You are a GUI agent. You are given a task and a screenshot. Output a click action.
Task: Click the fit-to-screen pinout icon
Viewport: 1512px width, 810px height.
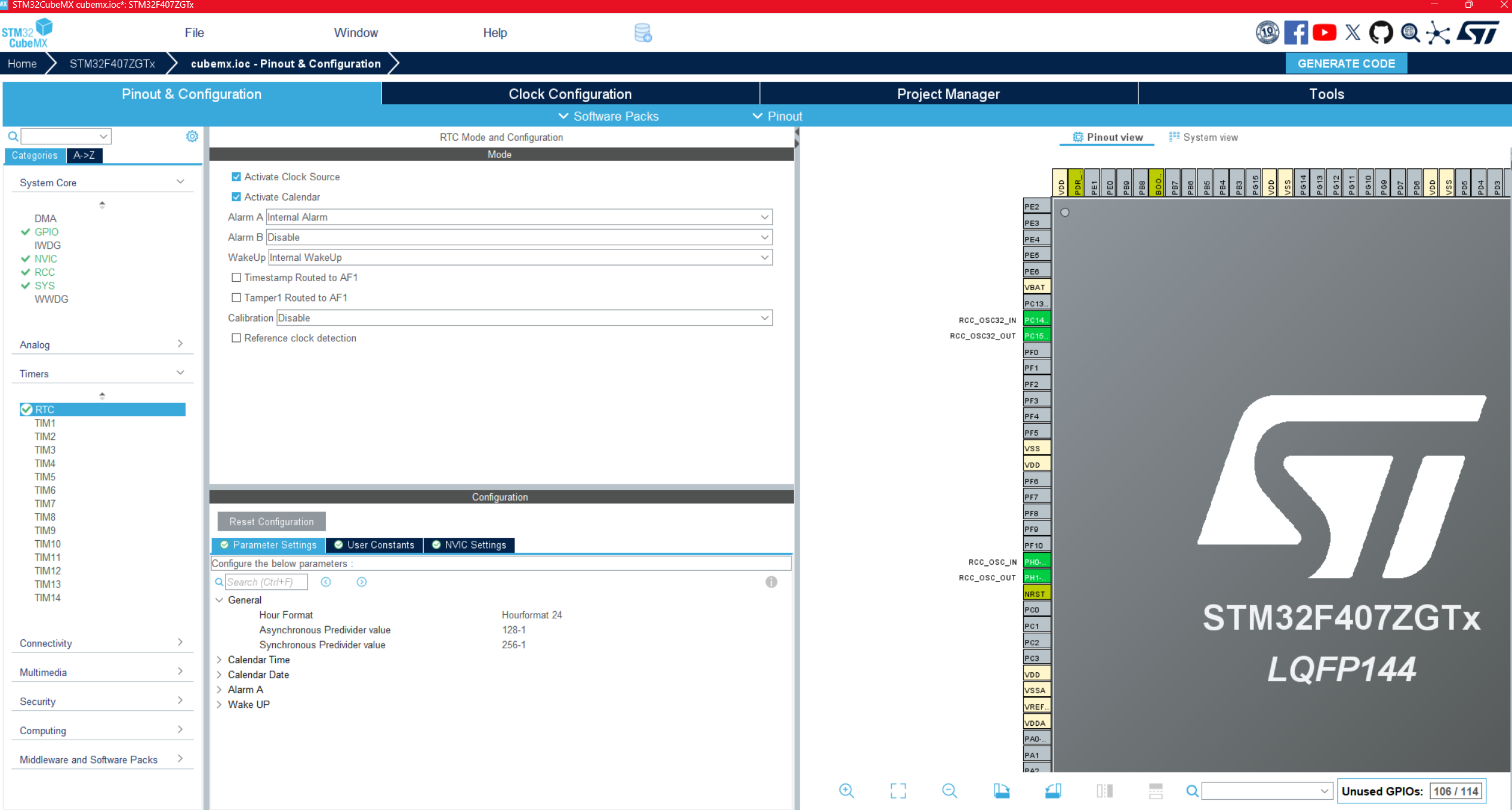pos(898,791)
